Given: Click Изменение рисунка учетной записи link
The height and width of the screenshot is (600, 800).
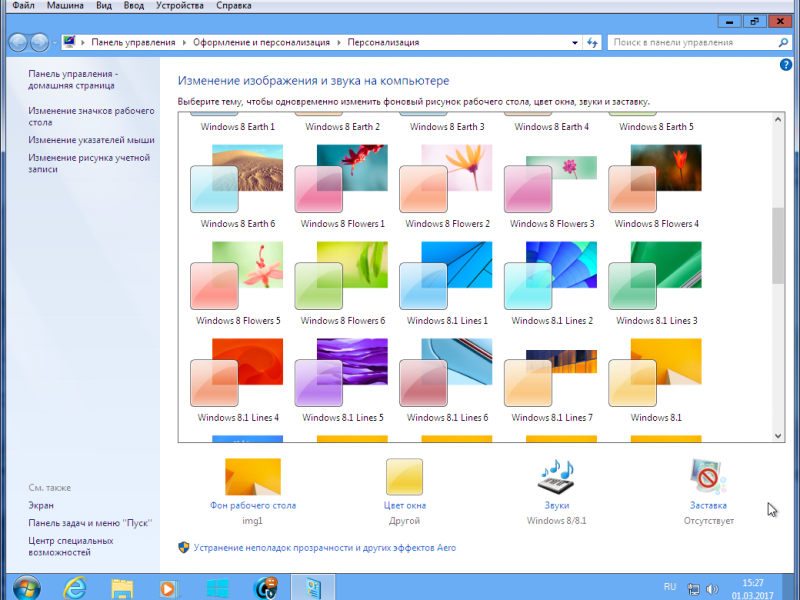Looking at the screenshot, I should coord(89,163).
